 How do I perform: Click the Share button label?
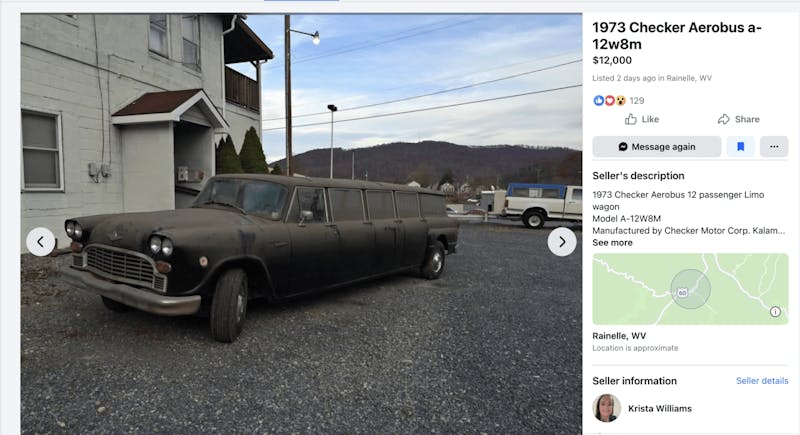[747, 119]
